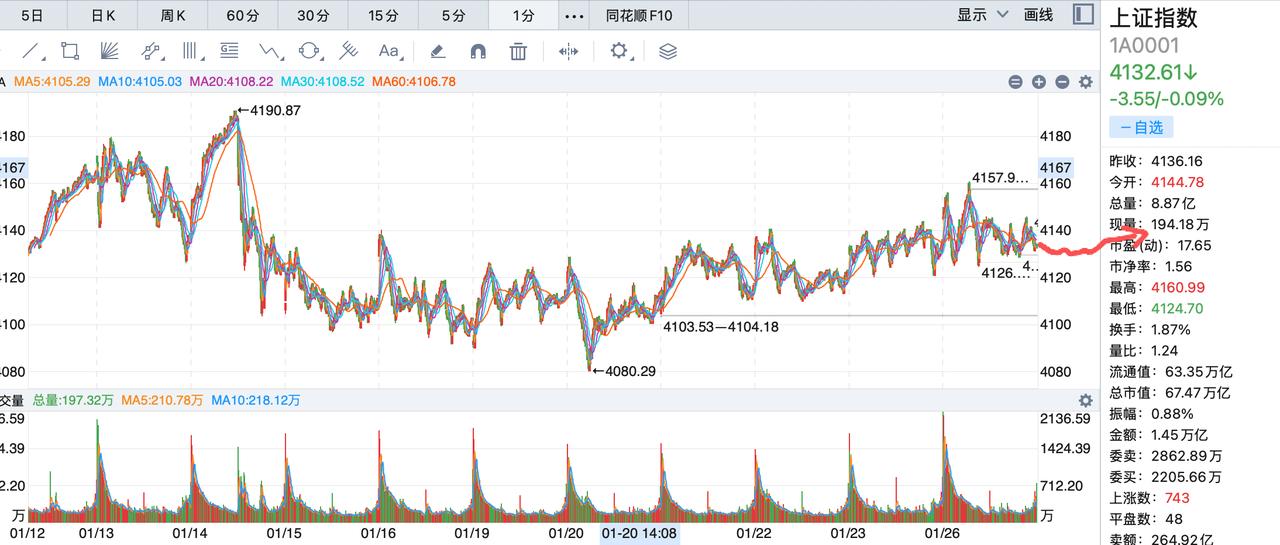Click the 自选 watchlist button
This screenshot has height=545, width=1280.
pos(1141,127)
